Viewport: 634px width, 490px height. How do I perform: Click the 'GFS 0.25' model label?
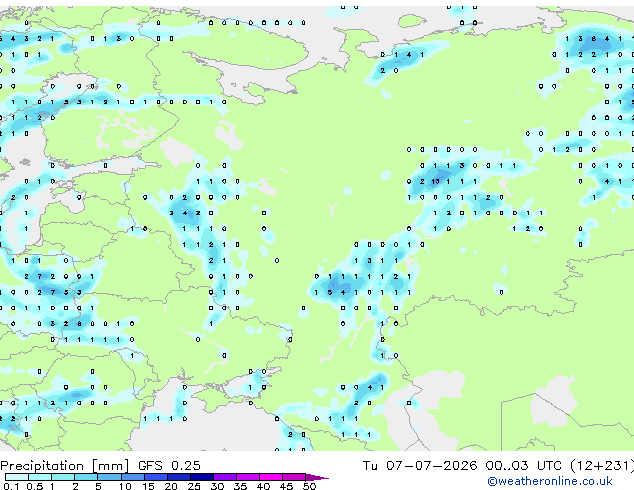pos(169,466)
